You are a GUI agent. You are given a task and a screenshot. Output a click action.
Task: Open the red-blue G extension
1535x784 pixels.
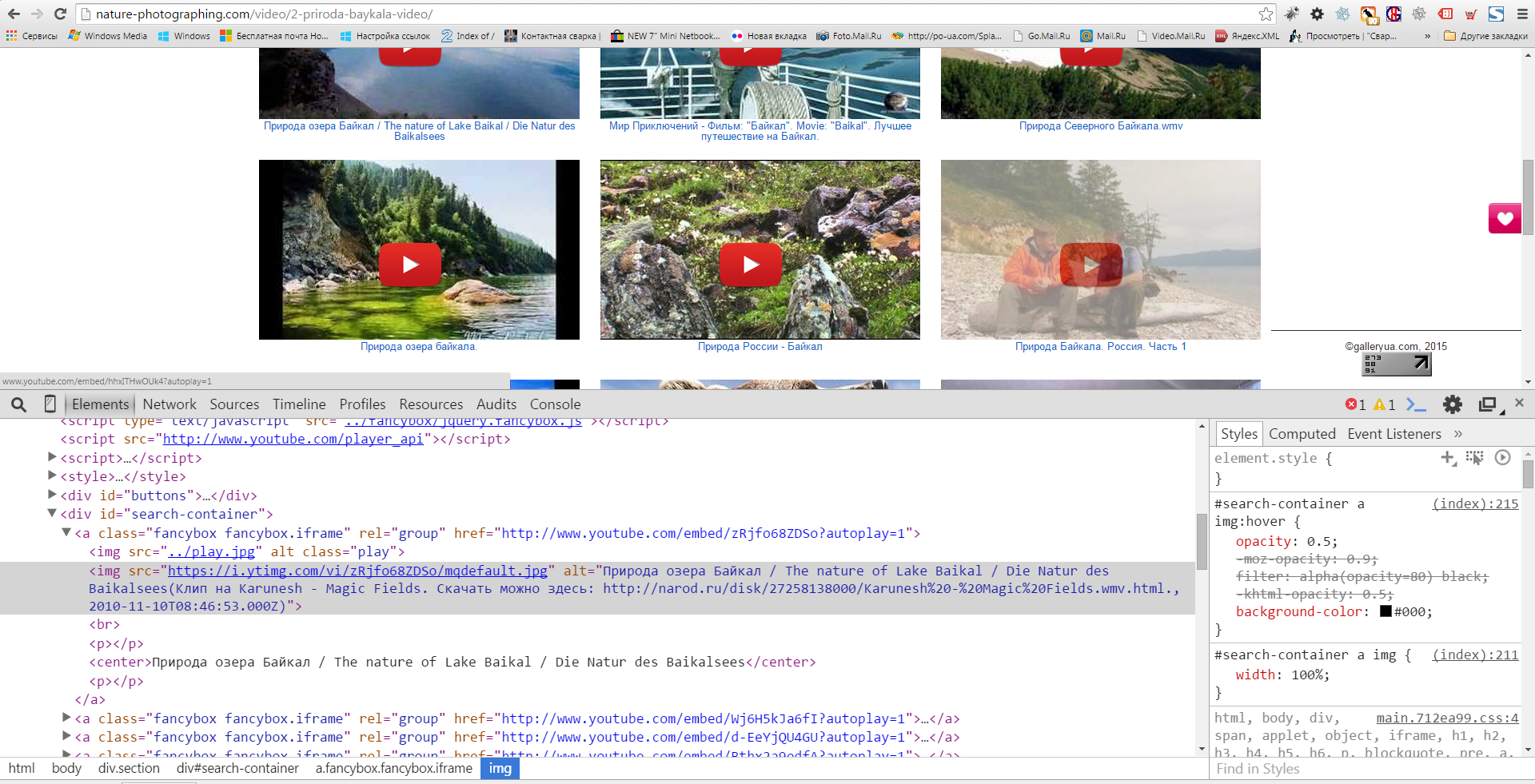pyautogui.click(x=1393, y=14)
